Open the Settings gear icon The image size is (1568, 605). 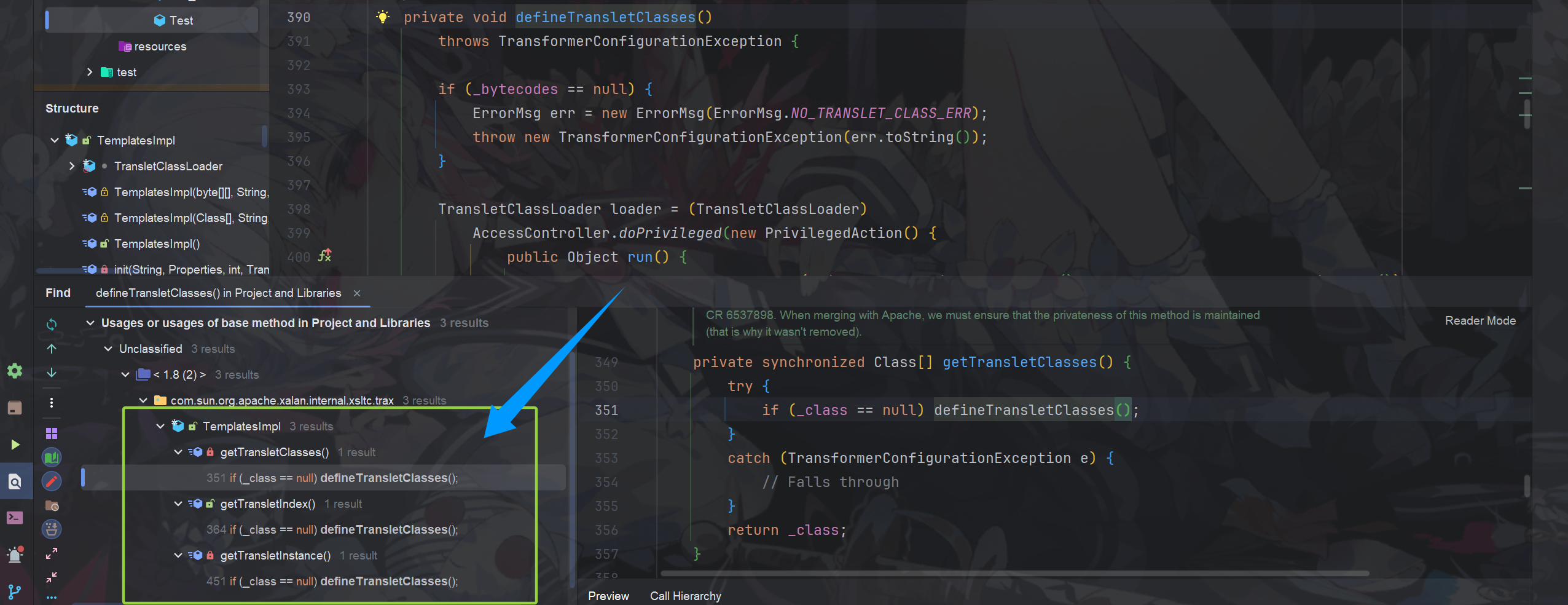(x=15, y=371)
